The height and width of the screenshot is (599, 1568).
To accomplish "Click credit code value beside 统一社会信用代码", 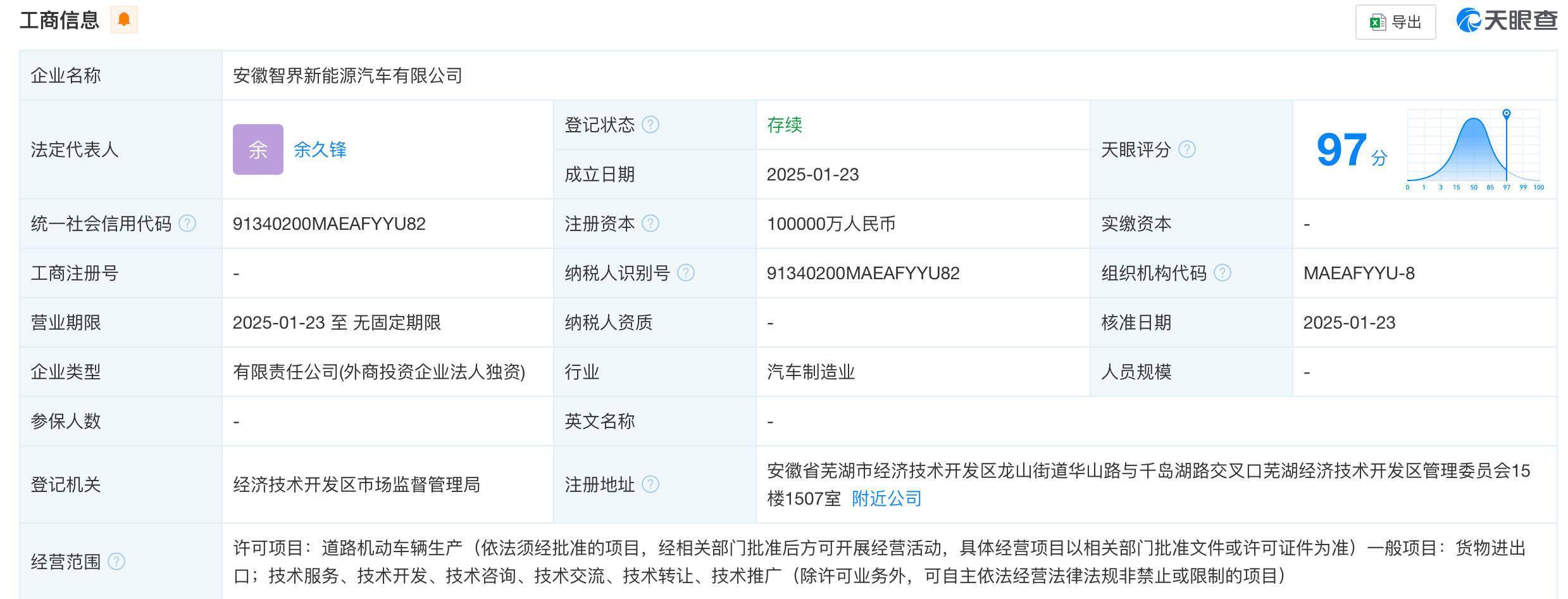I will [329, 224].
